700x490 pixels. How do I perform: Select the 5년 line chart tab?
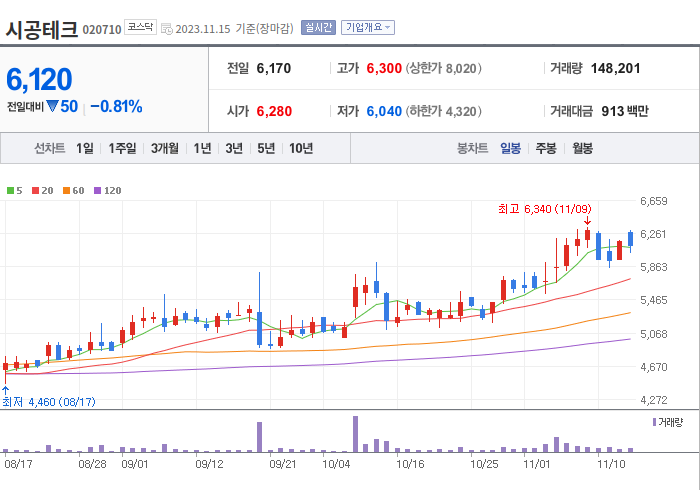(x=266, y=148)
